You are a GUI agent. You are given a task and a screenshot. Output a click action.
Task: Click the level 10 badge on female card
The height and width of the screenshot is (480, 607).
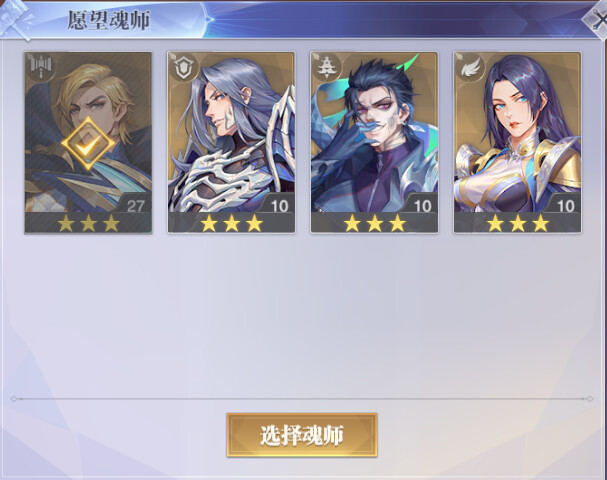566,206
